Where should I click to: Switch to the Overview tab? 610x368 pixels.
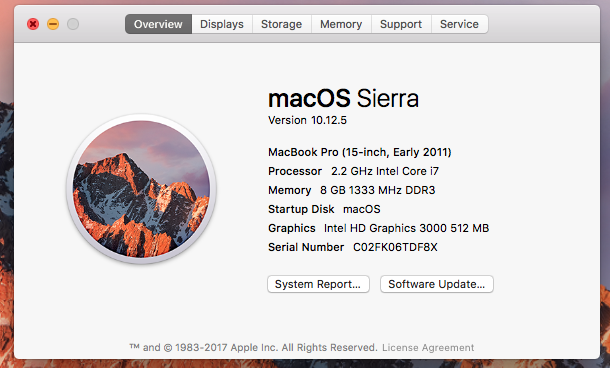(x=158, y=24)
